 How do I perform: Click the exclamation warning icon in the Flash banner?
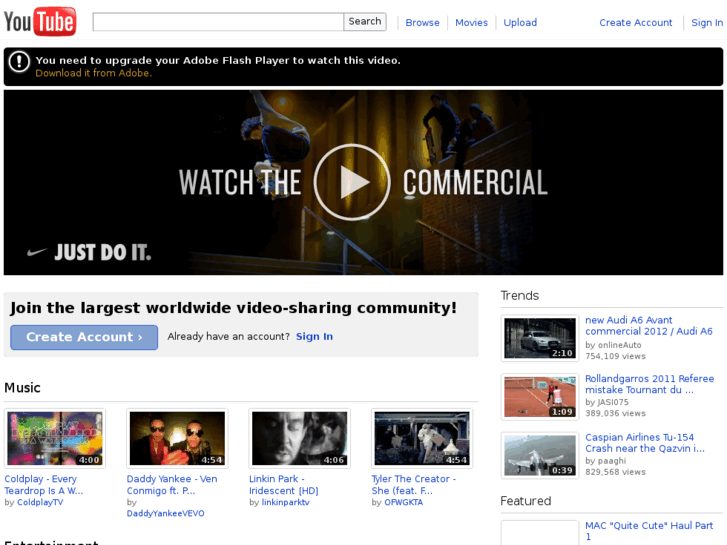click(19, 62)
